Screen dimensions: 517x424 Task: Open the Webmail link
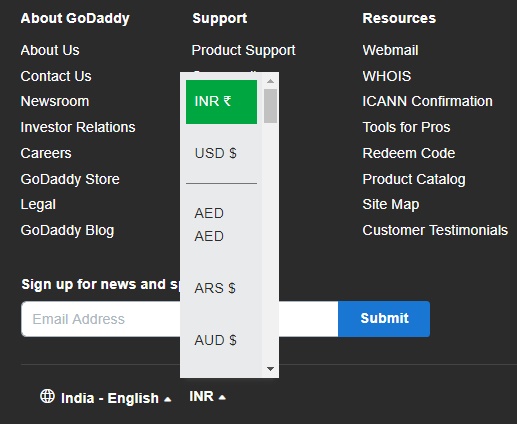pos(390,50)
